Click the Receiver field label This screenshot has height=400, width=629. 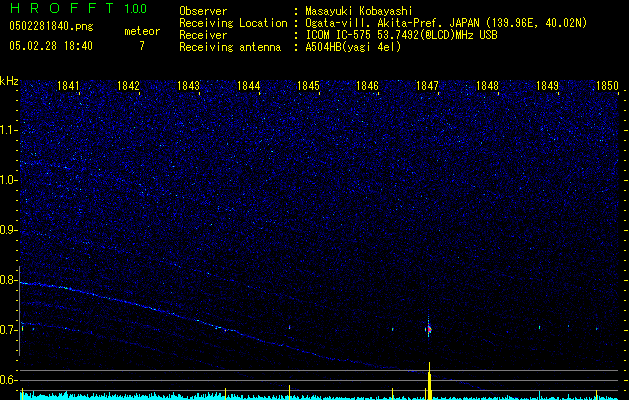[203, 35]
